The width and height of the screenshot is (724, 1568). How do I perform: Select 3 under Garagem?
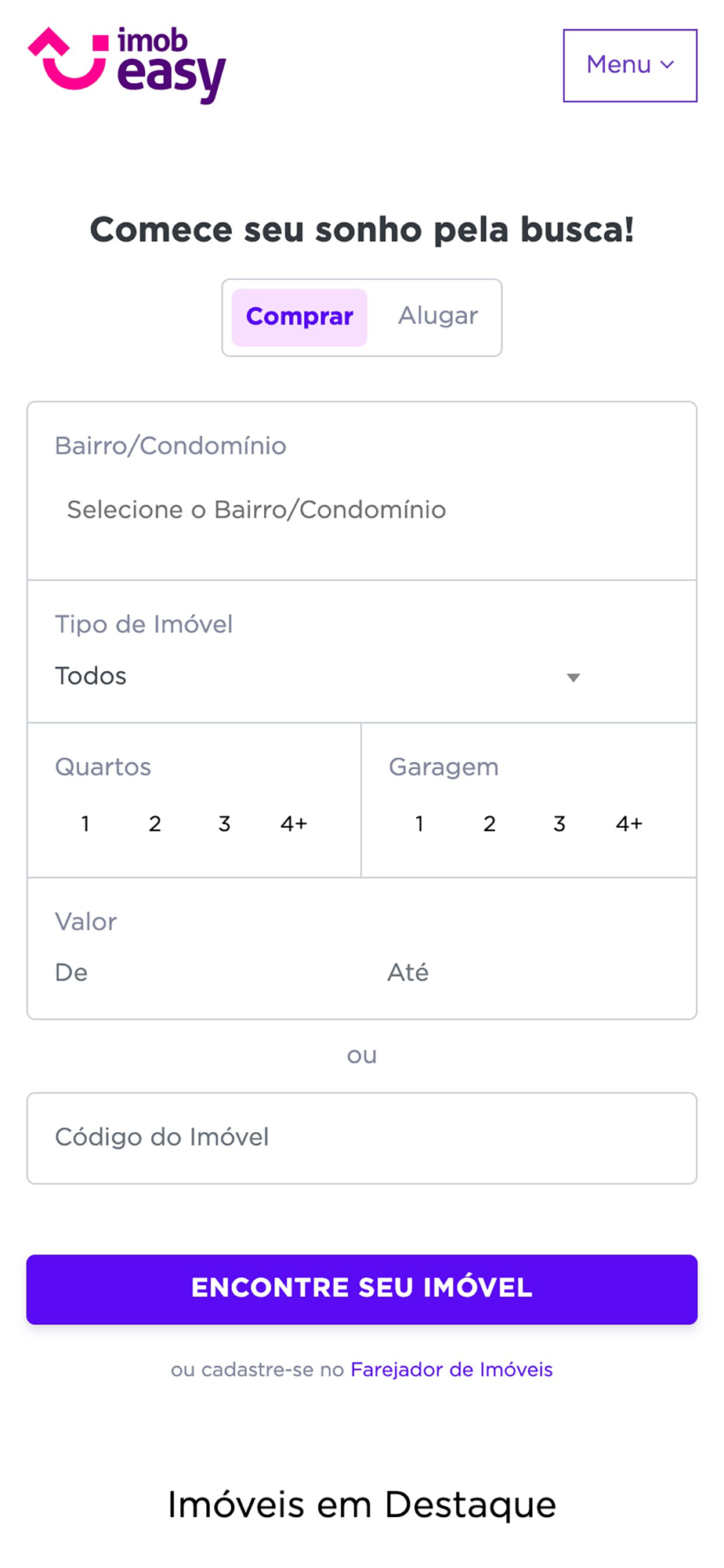(559, 823)
